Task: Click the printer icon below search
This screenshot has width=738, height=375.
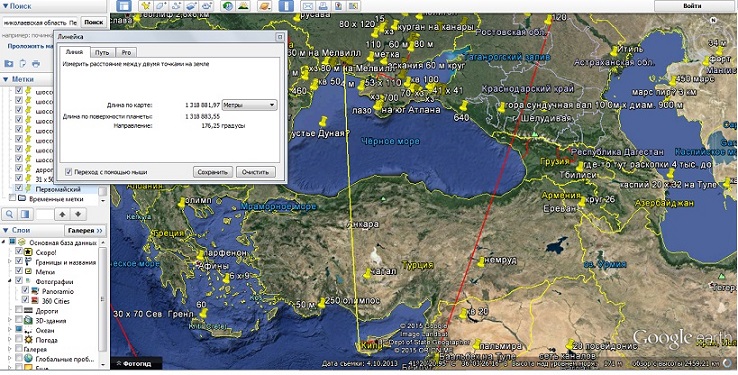Action: tap(36, 64)
